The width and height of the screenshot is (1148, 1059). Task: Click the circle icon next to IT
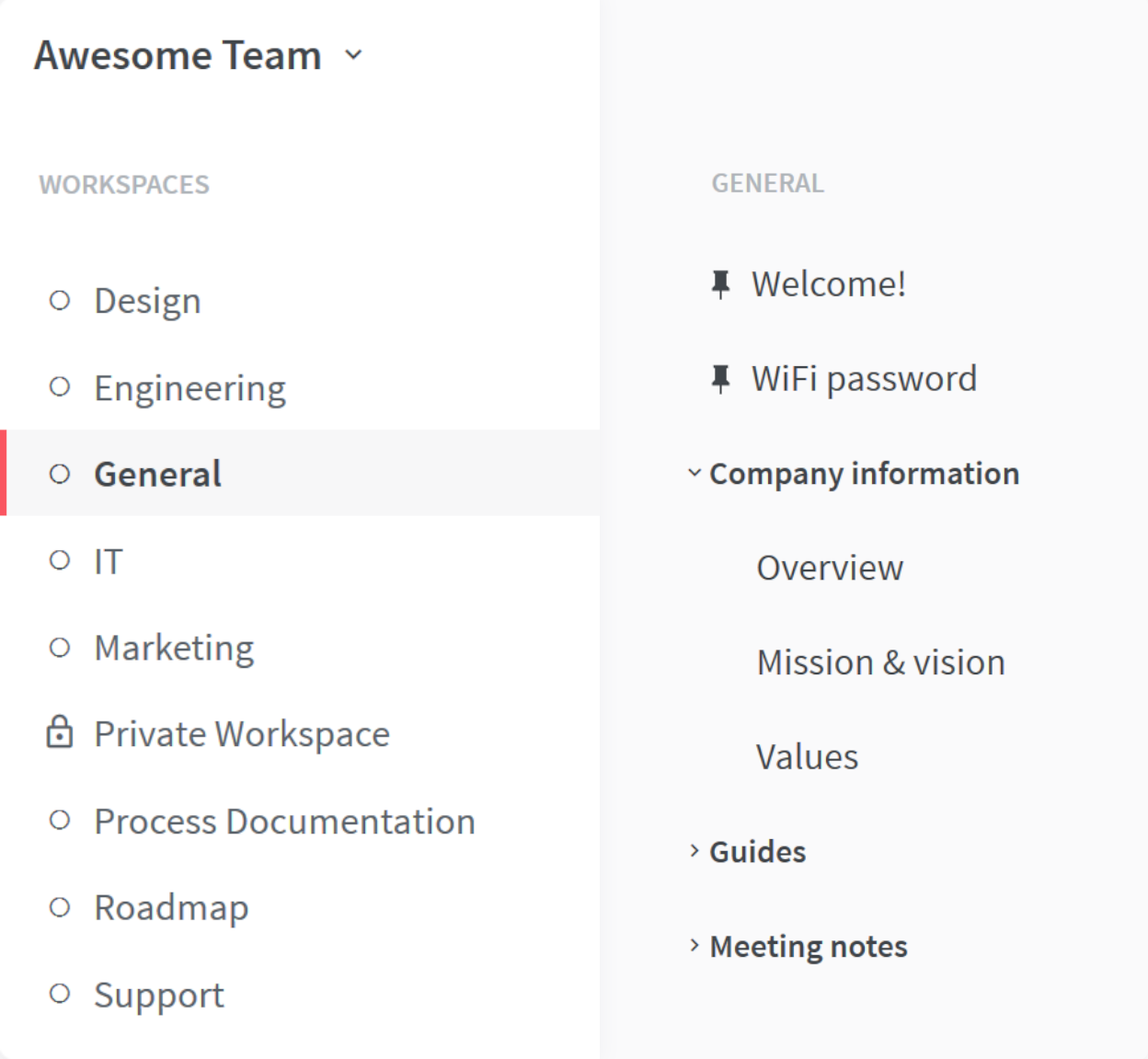(60, 560)
